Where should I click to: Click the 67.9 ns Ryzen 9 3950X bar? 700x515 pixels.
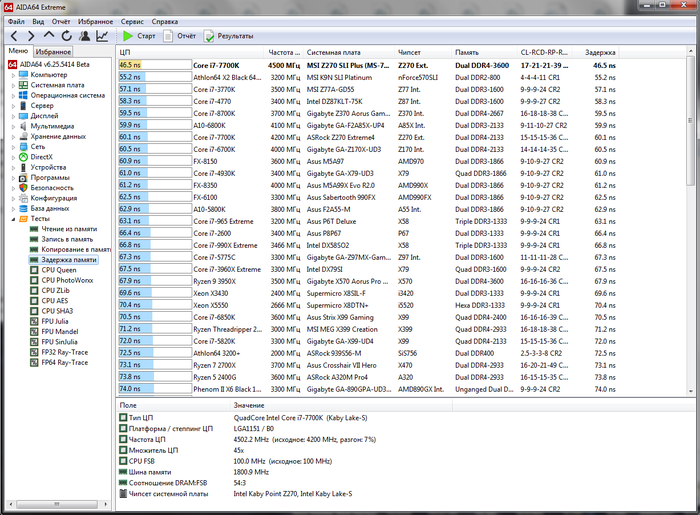[154, 281]
